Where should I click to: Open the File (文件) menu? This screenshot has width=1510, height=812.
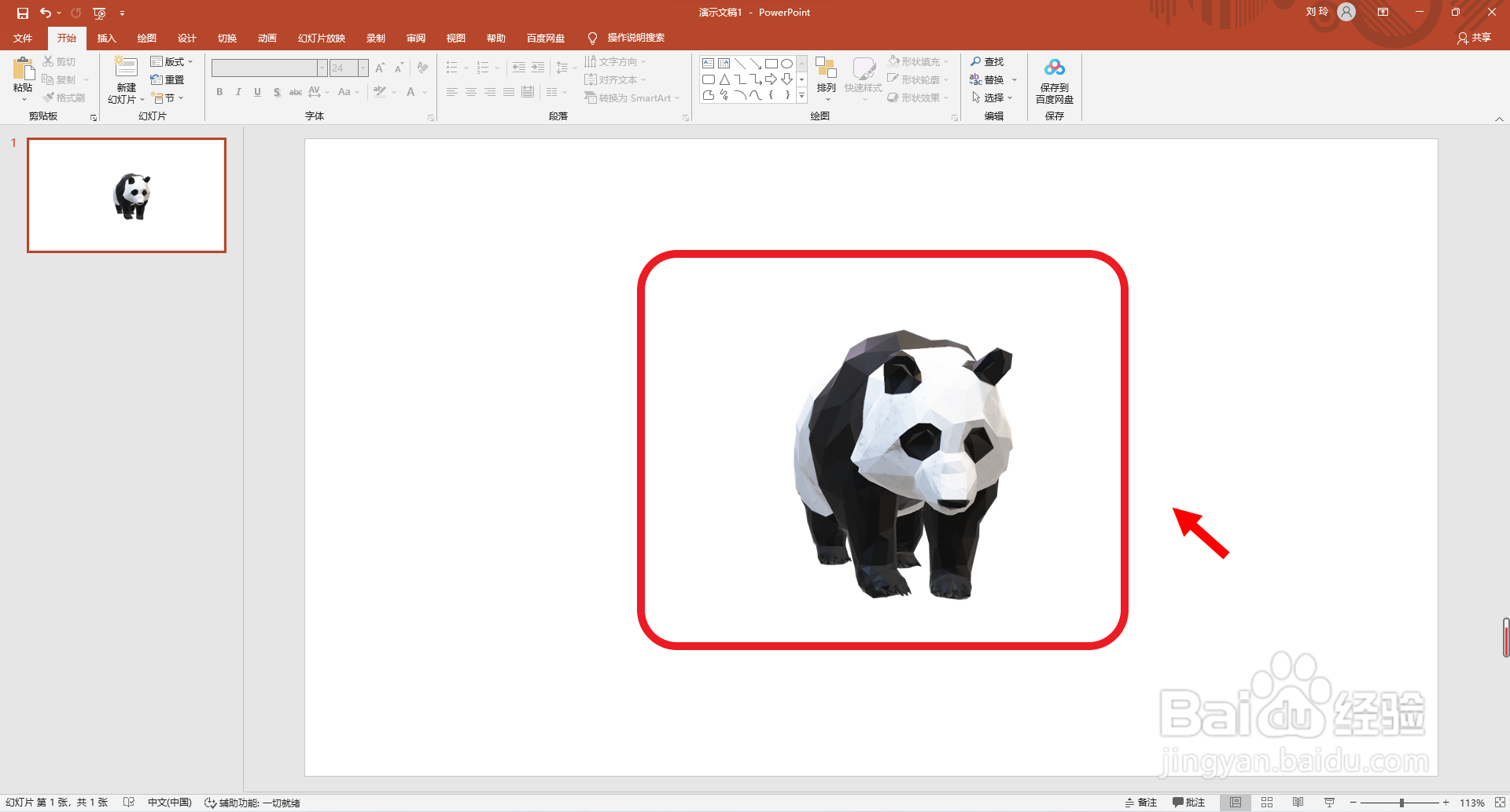coord(23,39)
